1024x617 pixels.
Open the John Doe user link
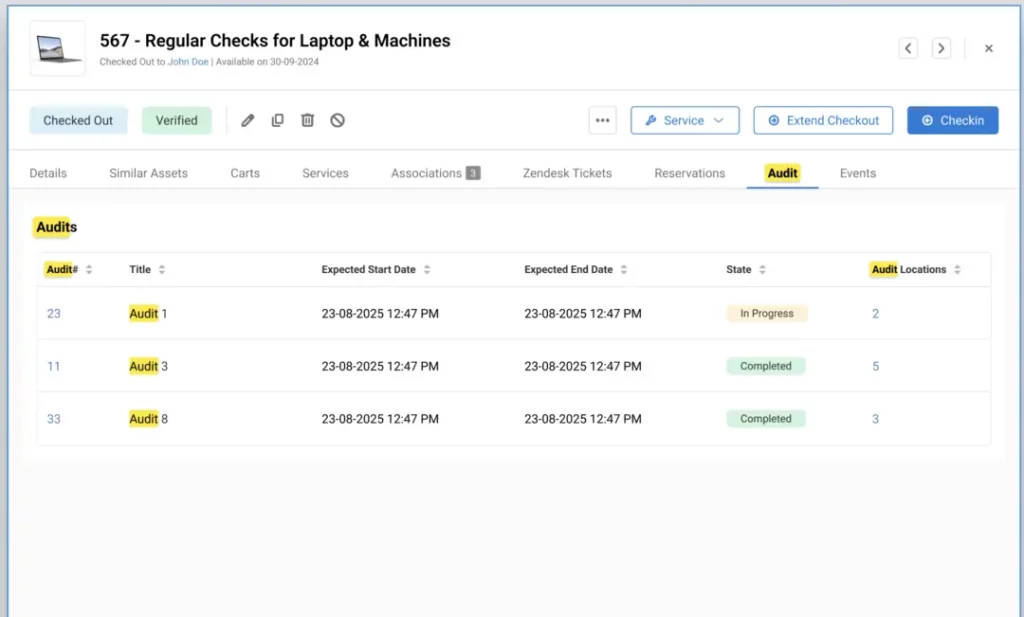(188, 62)
